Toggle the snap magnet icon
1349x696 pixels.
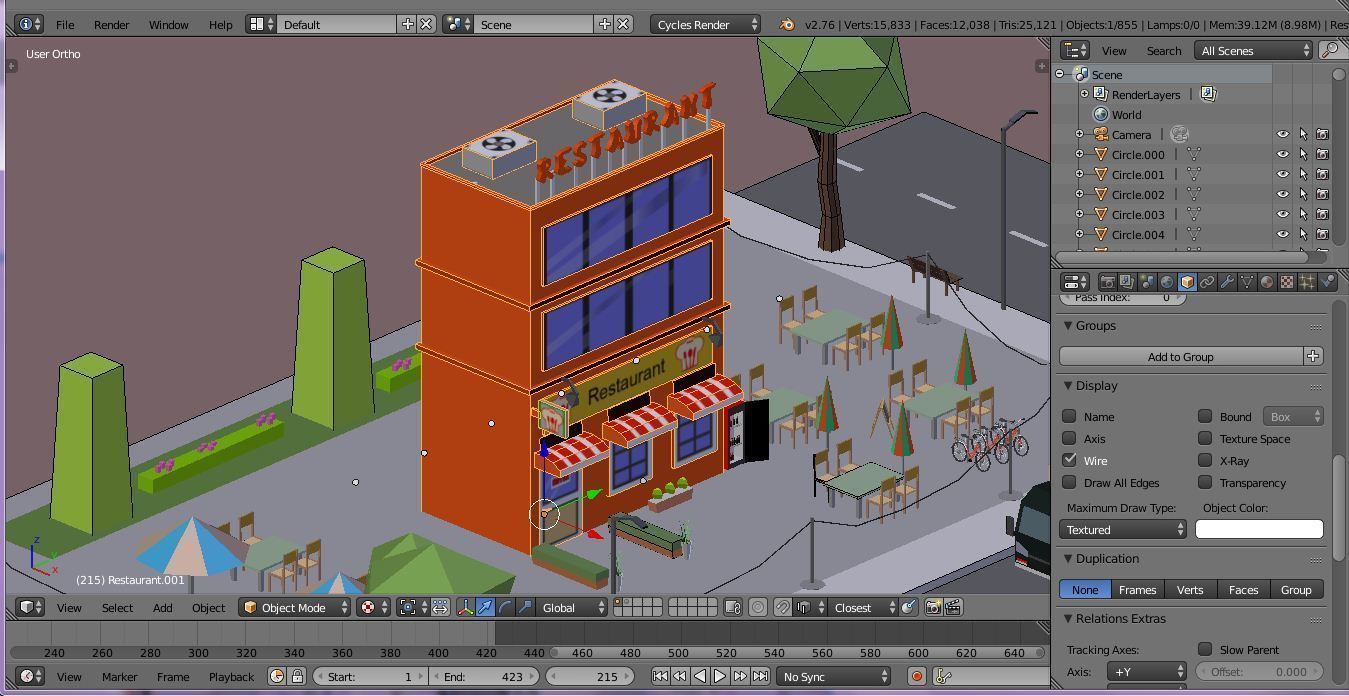pyautogui.click(x=783, y=607)
